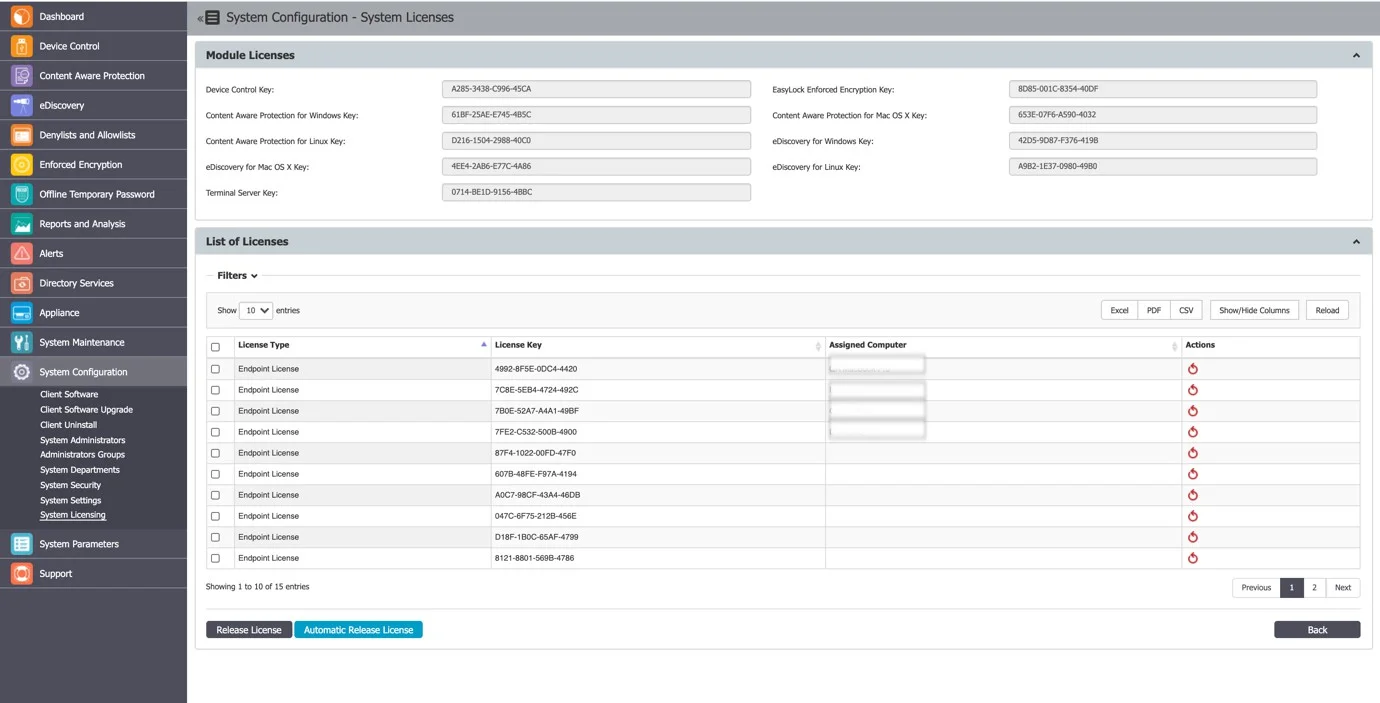The image size is (1380, 703).
Task: Click release icon for key 607B-48FE-F97A-4194
Action: coord(1192,474)
